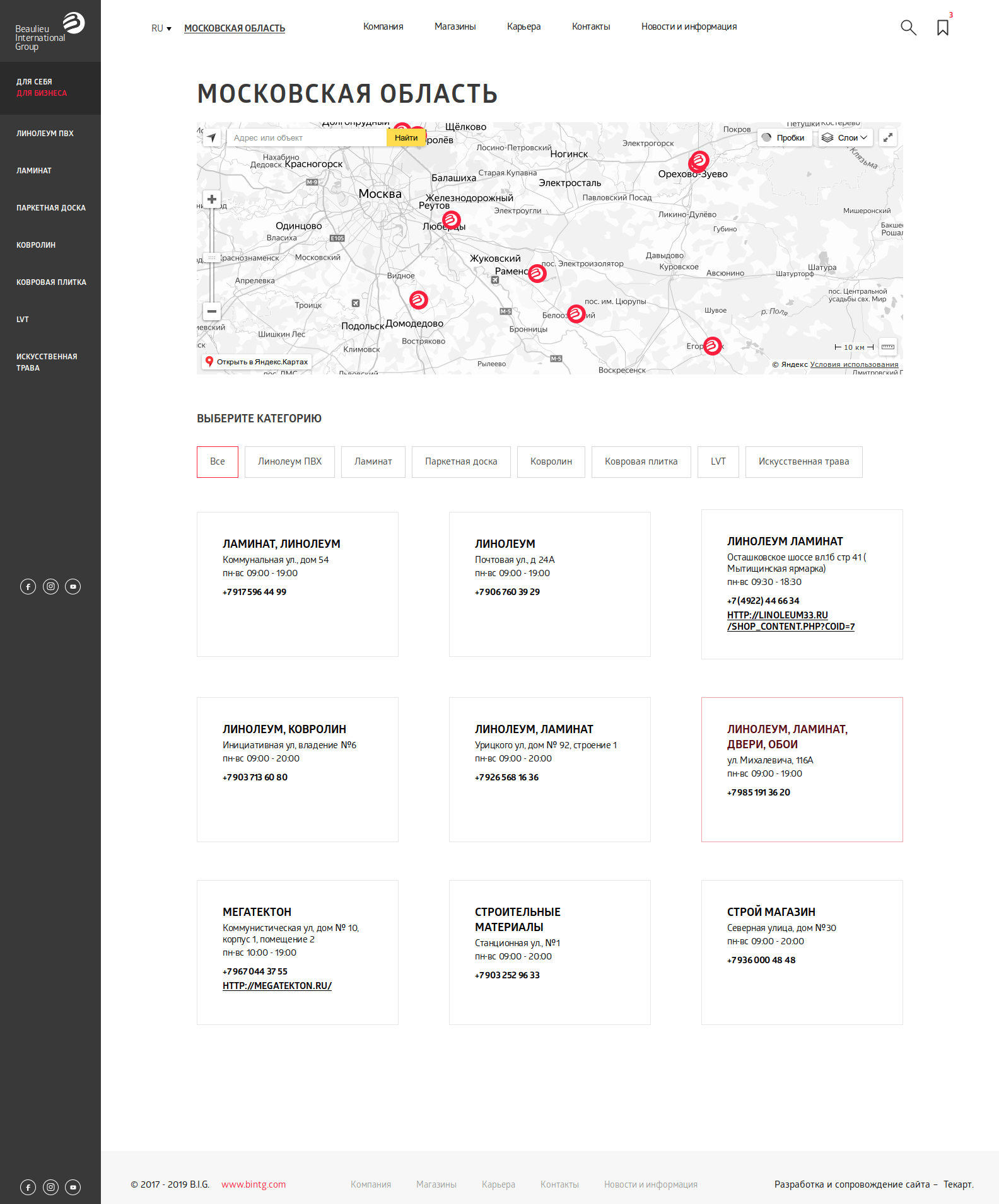999x1204 pixels.
Task: Click the store marker near Белоозёрский
Action: [576, 313]
